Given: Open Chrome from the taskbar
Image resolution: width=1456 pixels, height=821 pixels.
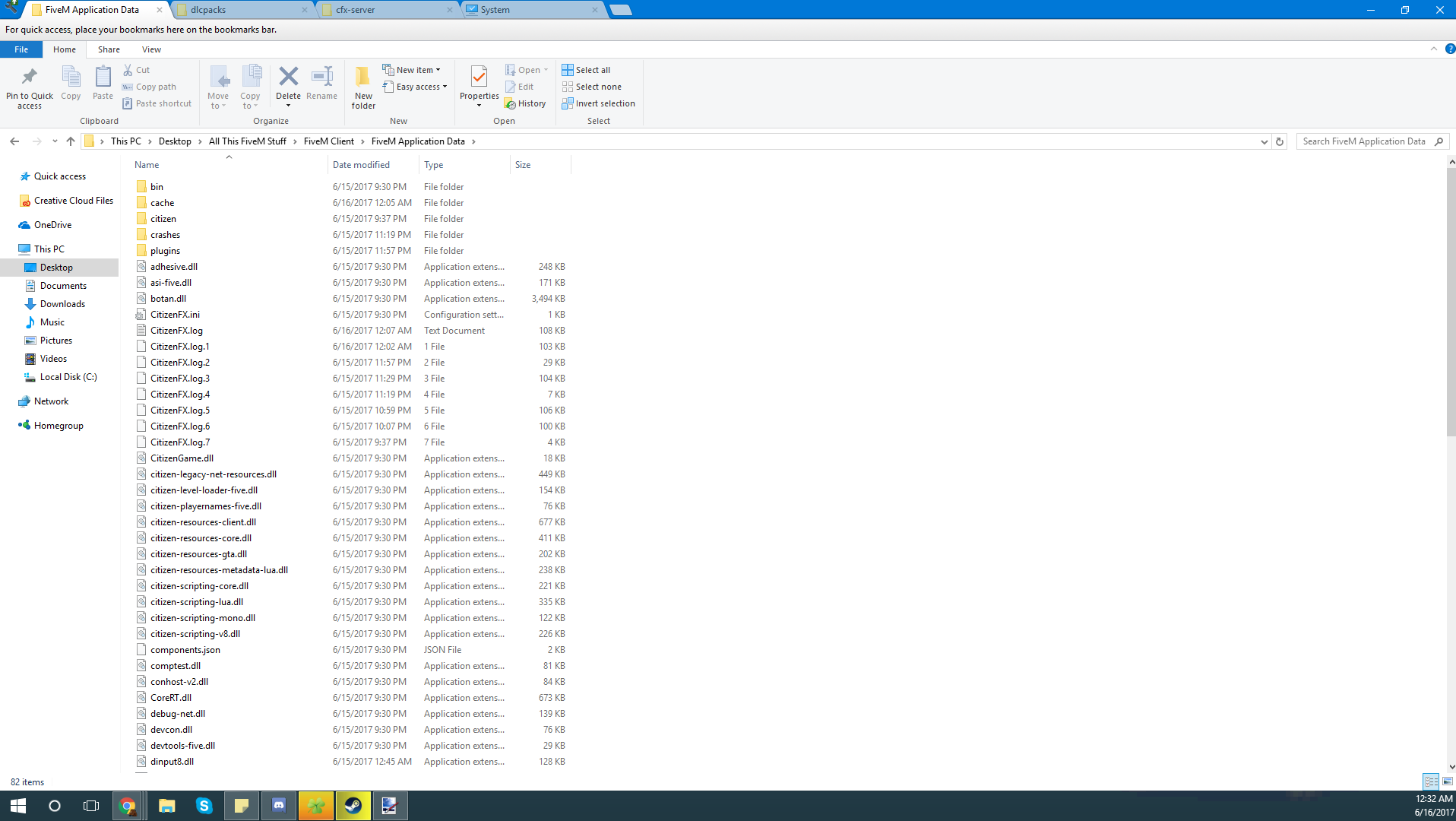Looking at the screenshot, I should click(128, 806).
